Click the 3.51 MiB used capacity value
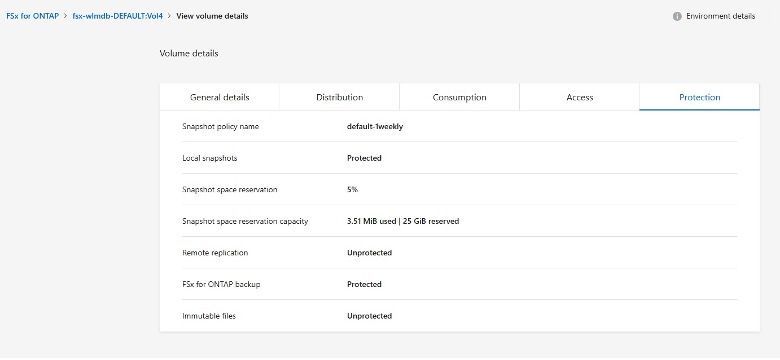The image size is (780, 360). [x=371, y=221]
